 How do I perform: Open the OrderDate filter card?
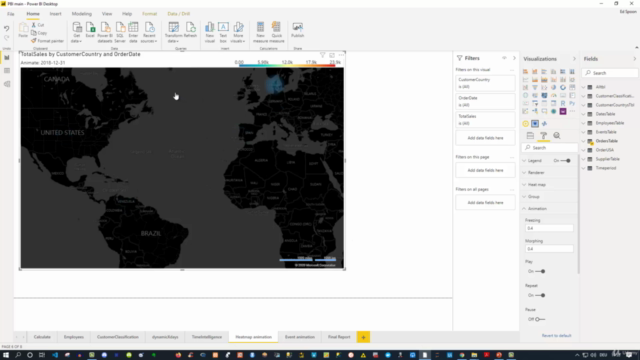coord(485,101)
